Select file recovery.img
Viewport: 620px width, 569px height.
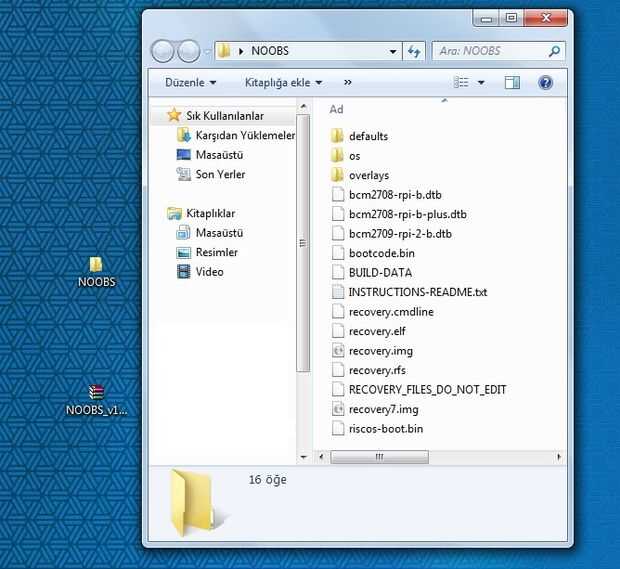(x=381, y=351)
